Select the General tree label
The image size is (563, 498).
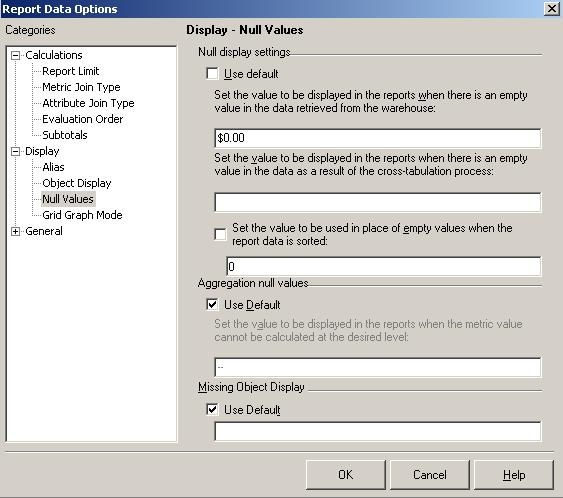coord(44,231)
